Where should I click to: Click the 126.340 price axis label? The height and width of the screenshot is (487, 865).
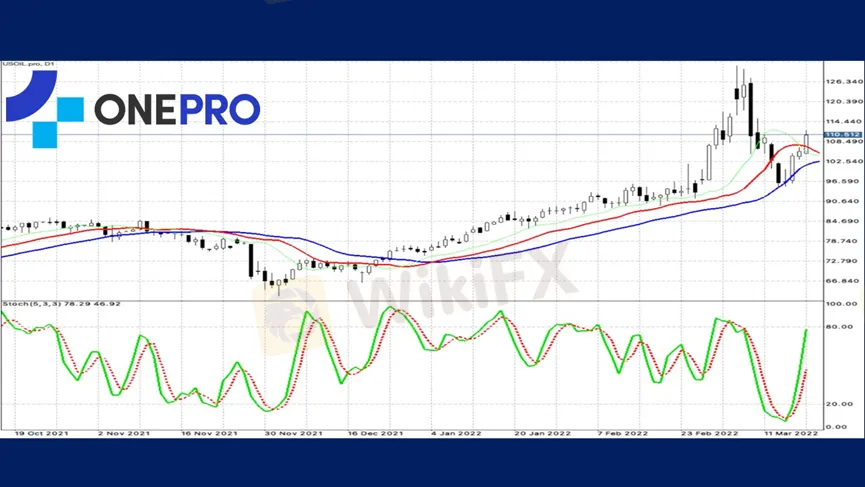click(x=841, y=81)
